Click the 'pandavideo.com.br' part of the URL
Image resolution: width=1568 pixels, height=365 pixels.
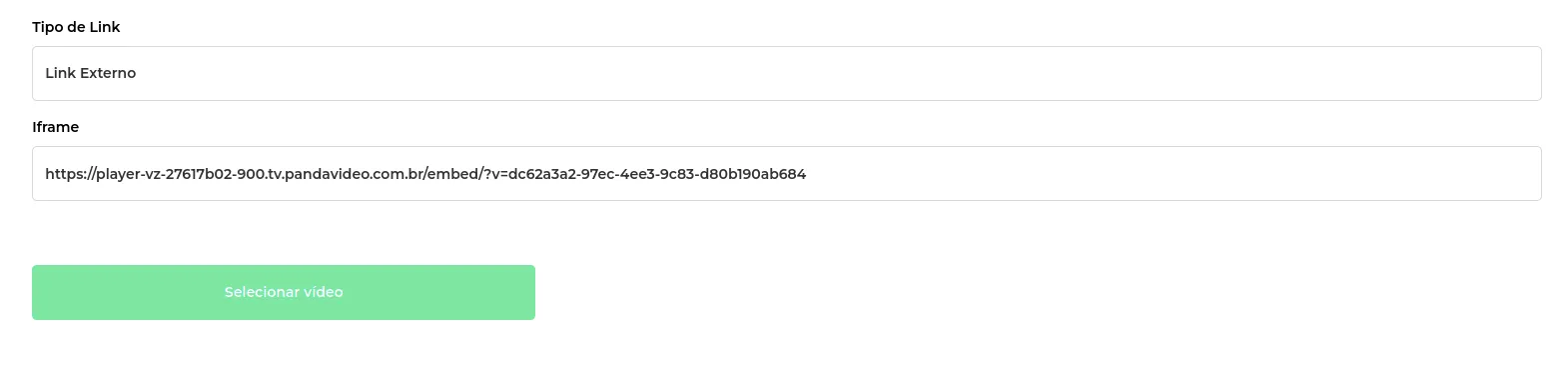click(x=355, y=174)
